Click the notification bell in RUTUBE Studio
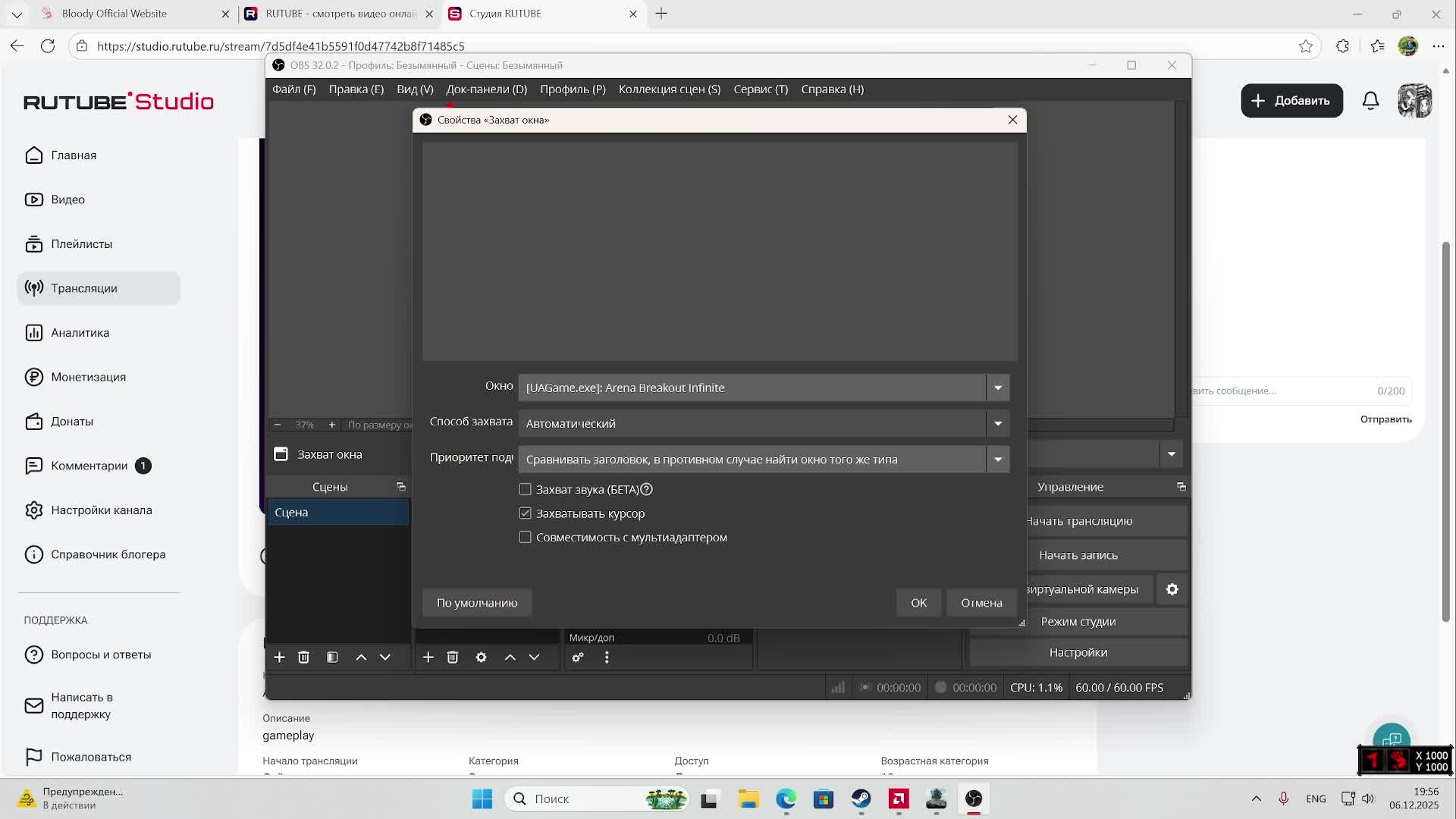 [x=1370, y=101]
